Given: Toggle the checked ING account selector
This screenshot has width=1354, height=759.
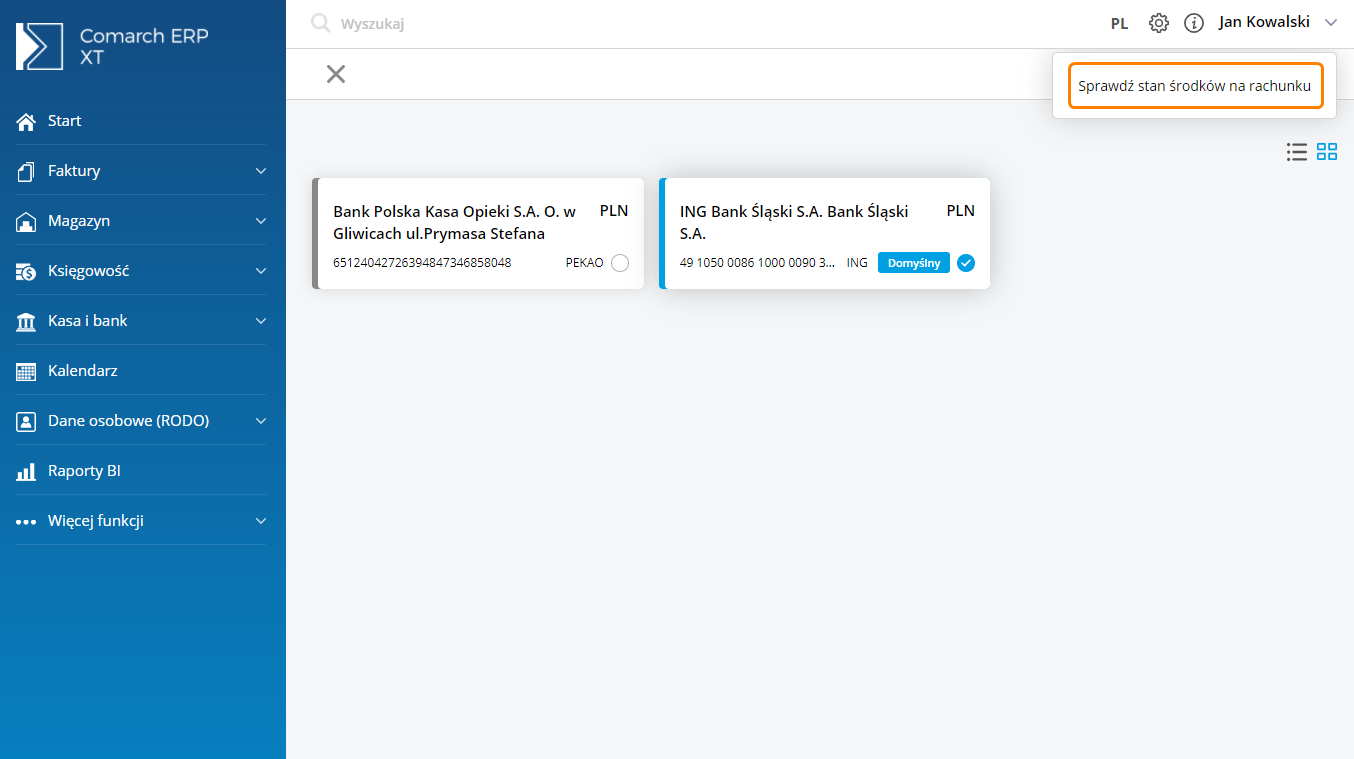Looking at the screenshot, I should 965,263.
